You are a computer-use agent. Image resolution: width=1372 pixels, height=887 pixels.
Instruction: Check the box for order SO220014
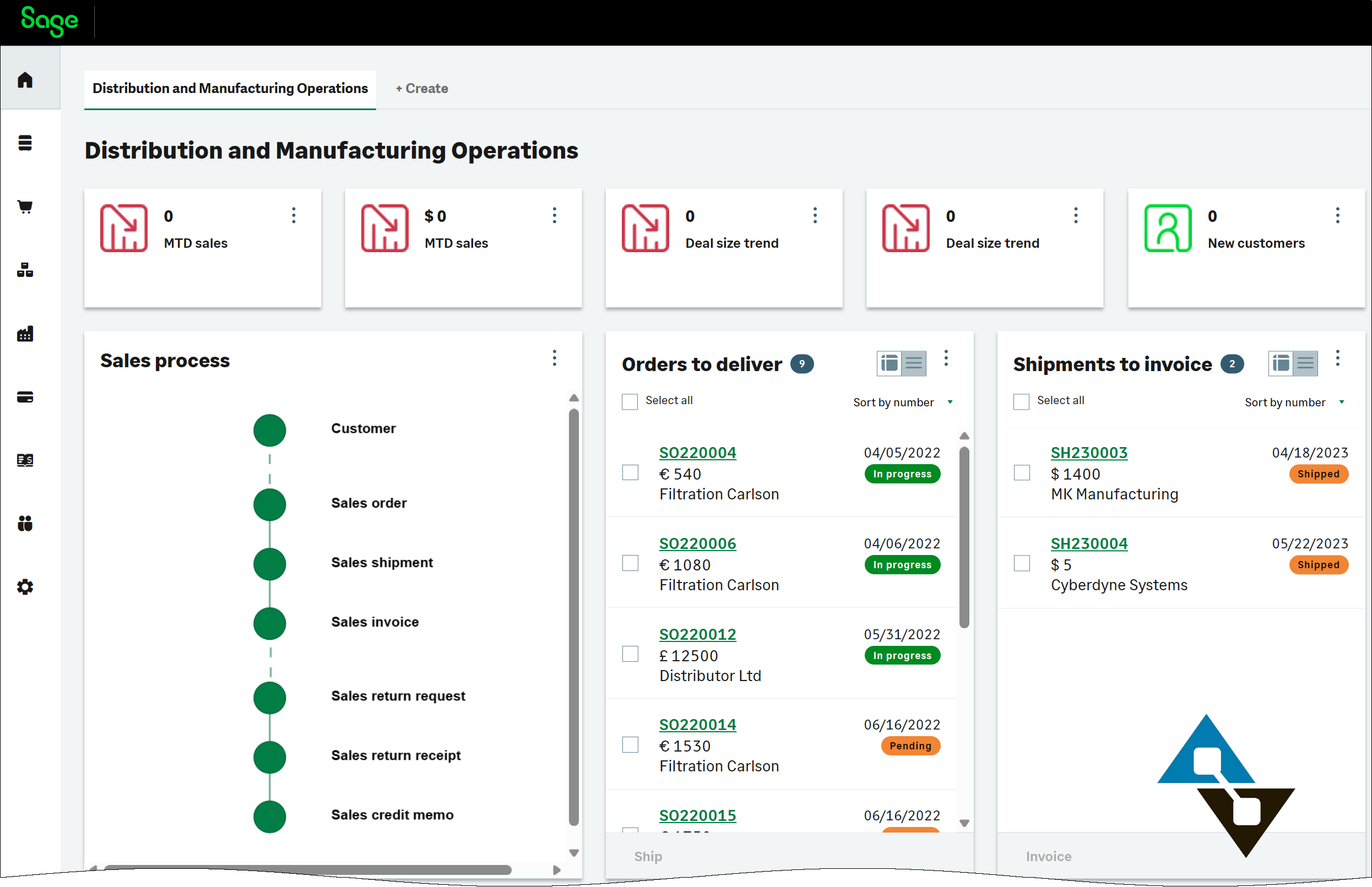631,745
